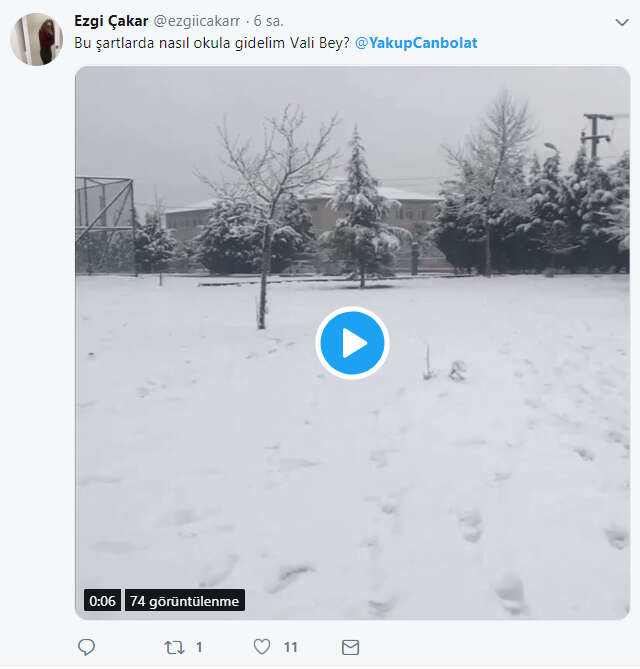Image resolution: width=640 pixels, height=669 pixels.
Task: Visit the mentioned @YakupCanbolat profile
Action: [416, 43]
